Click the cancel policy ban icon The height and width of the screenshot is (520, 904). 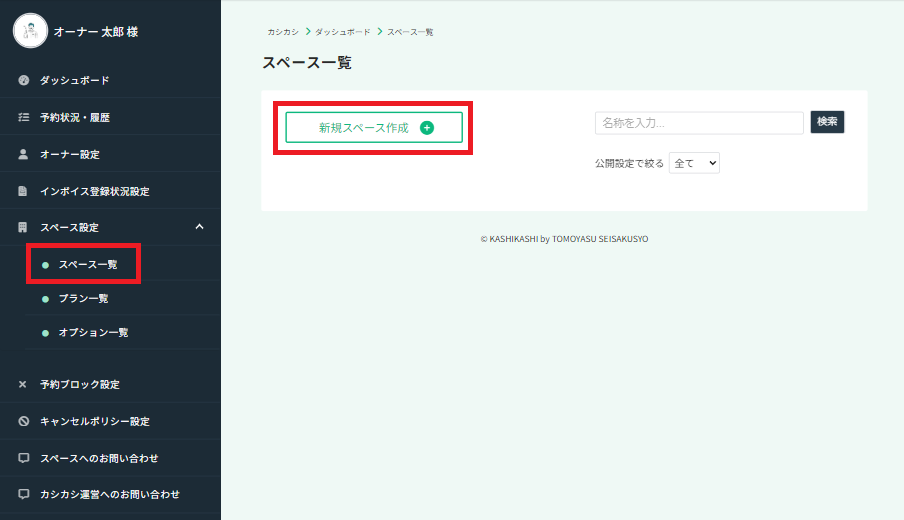click(24, 421)
